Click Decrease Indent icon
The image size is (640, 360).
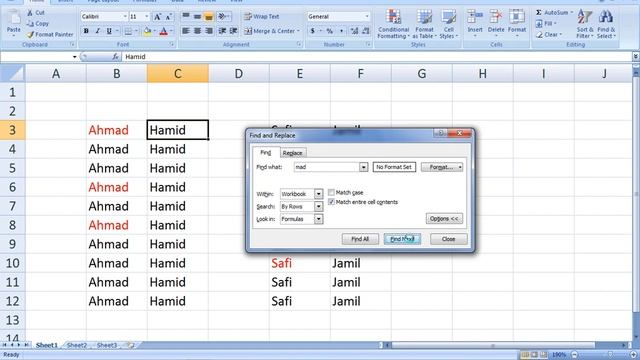click(x=222, y=31)
